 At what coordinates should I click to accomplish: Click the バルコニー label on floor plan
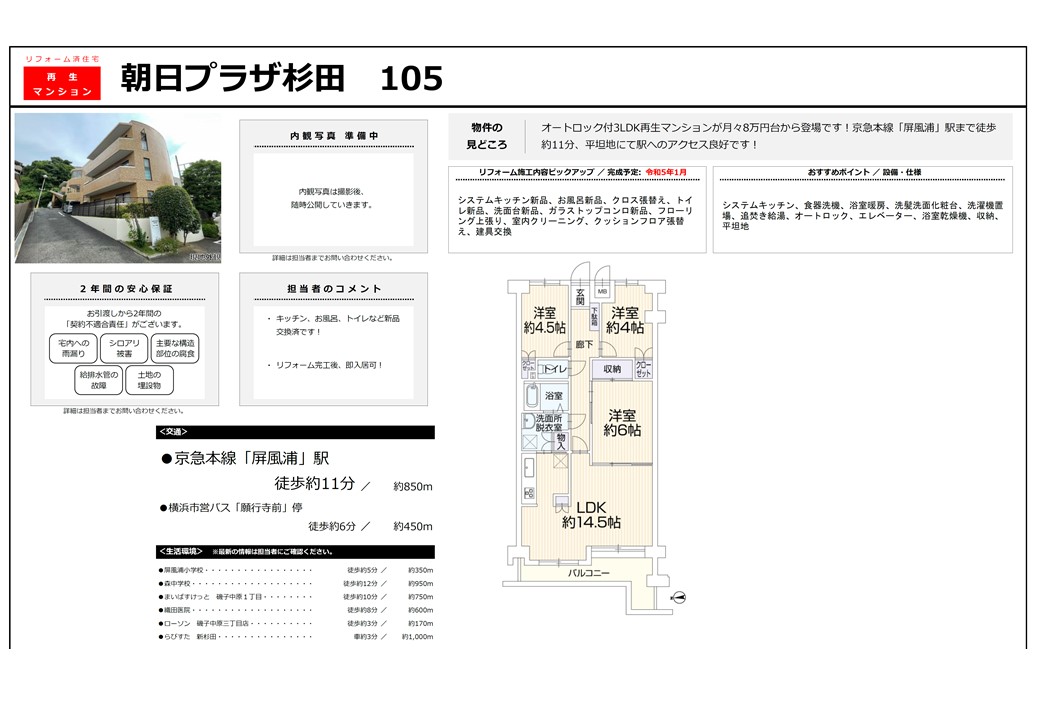point(590,573)
